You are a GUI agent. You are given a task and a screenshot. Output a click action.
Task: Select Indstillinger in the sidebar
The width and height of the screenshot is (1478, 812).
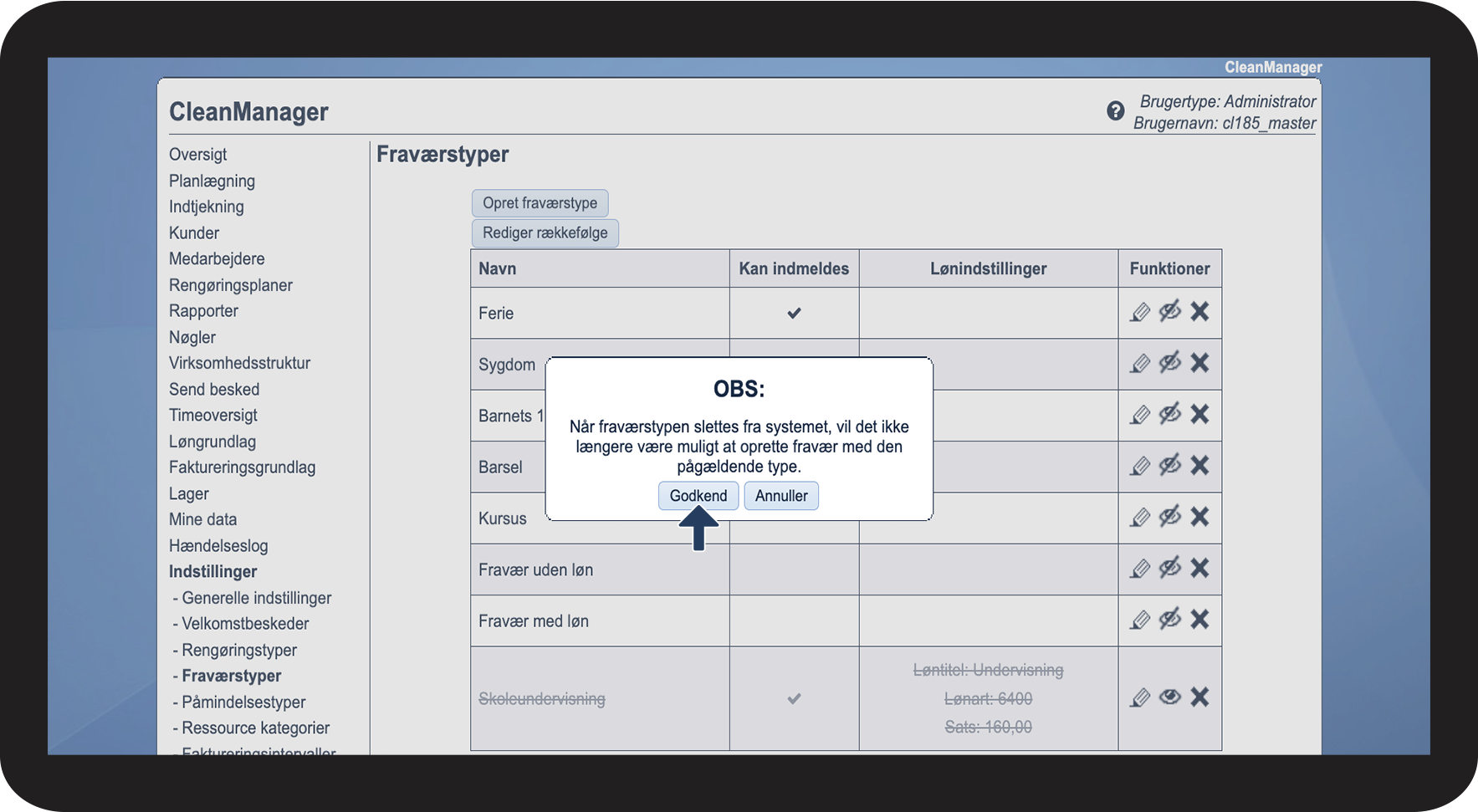pos(213,572)
